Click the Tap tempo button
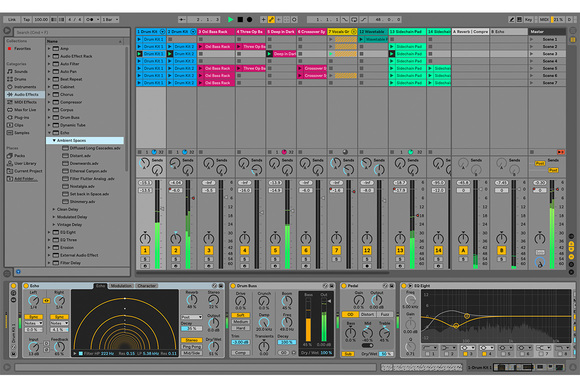Screen dimensions: 580x387 pos(26,19)
